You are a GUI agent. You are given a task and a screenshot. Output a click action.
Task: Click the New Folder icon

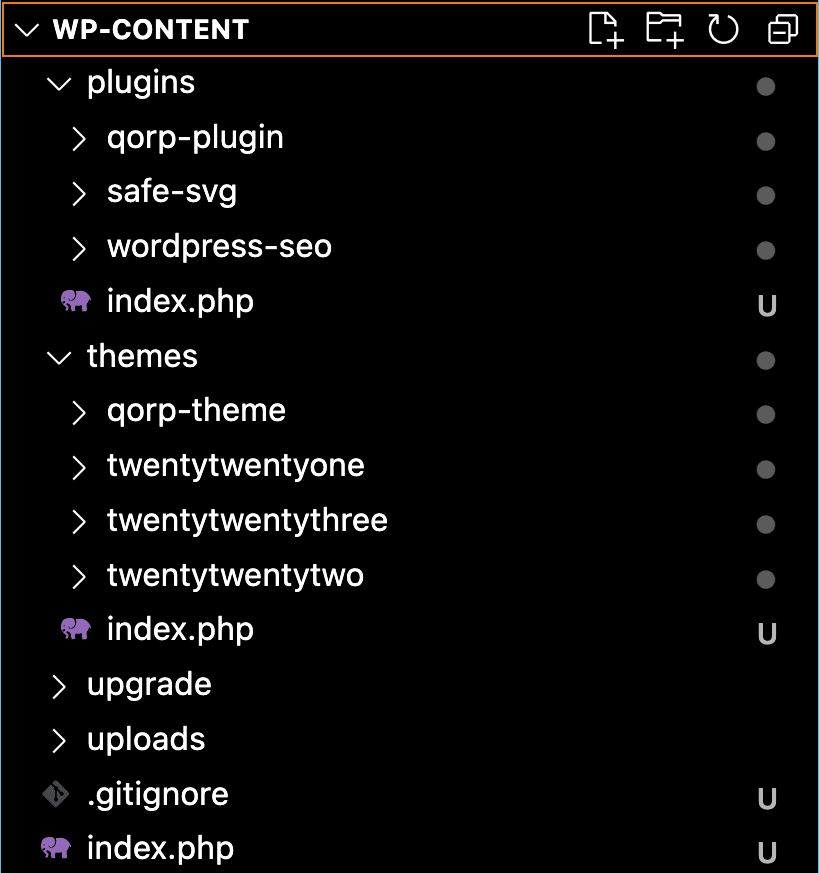tap(664, 29)
